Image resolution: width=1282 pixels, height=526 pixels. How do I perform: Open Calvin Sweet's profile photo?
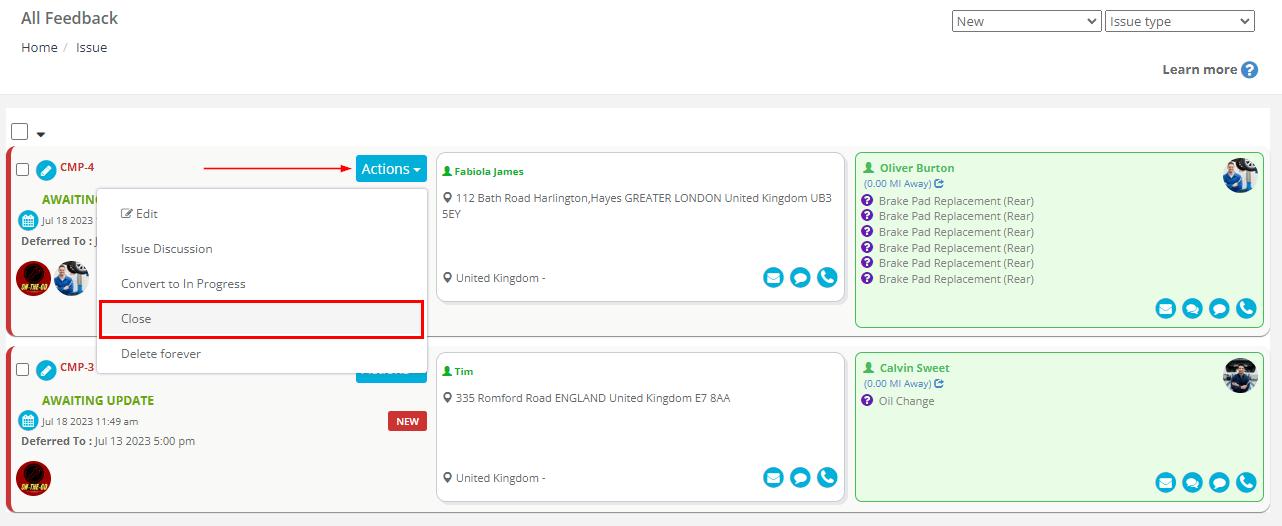(1240, 375)
